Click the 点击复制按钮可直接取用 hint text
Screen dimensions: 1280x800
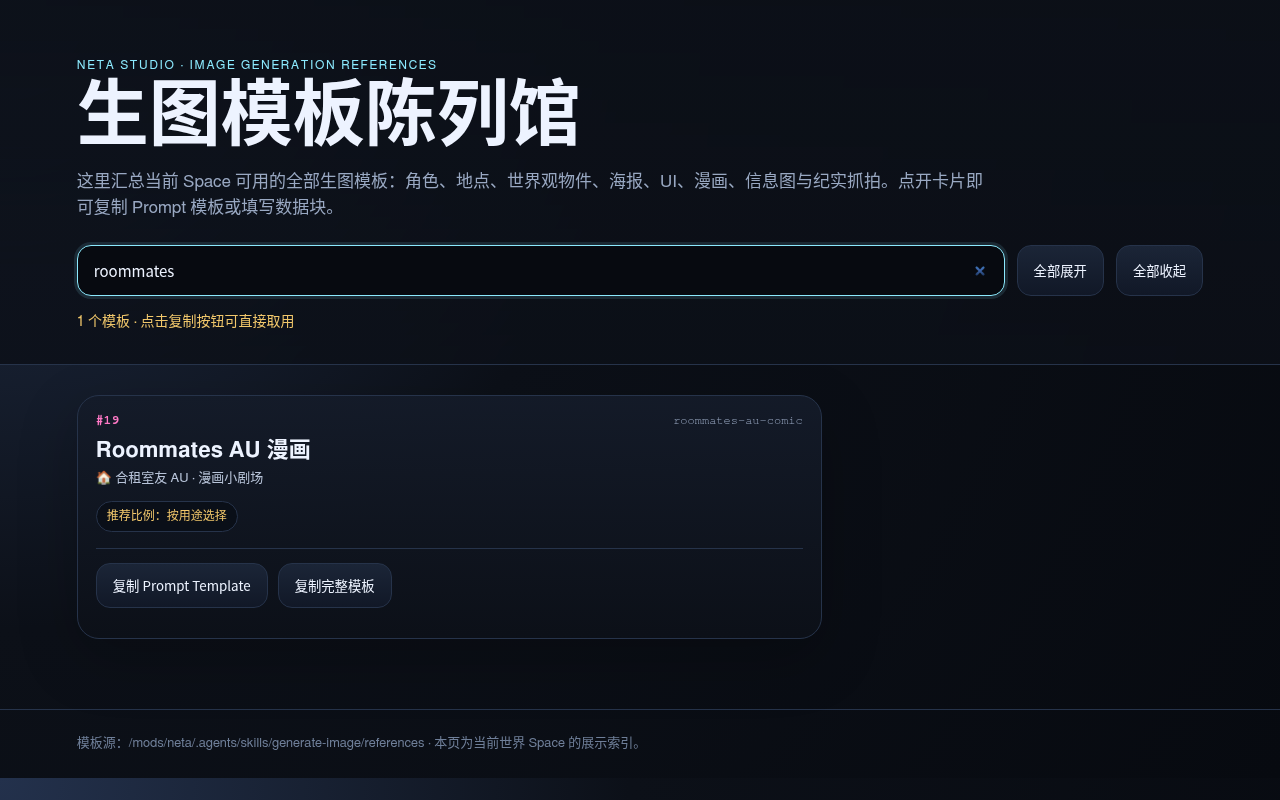pos(217,322)
